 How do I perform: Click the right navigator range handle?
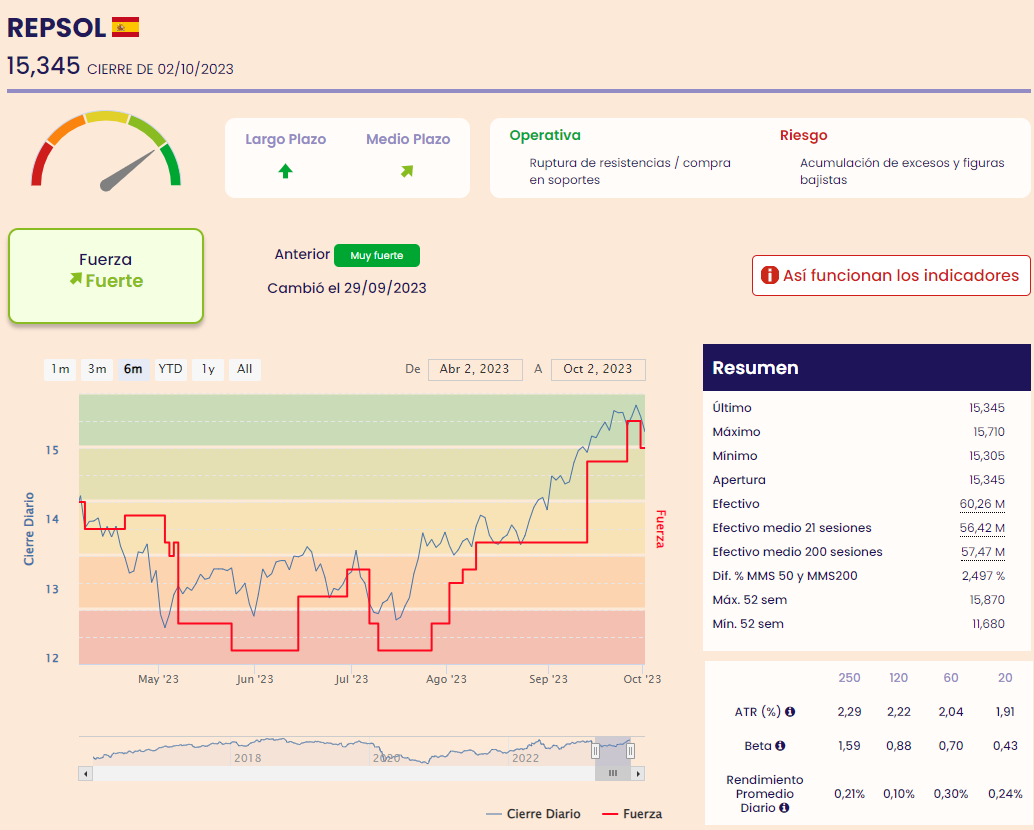click(x=630, y=750)
